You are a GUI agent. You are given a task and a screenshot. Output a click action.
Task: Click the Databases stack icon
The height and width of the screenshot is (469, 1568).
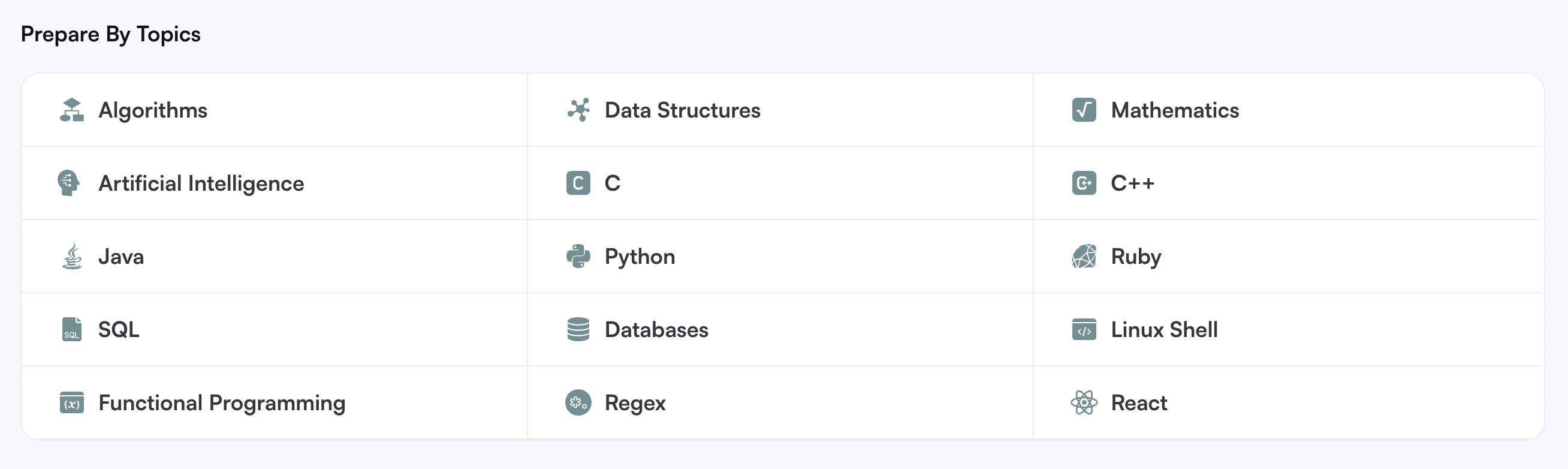(x=578, y=329)
